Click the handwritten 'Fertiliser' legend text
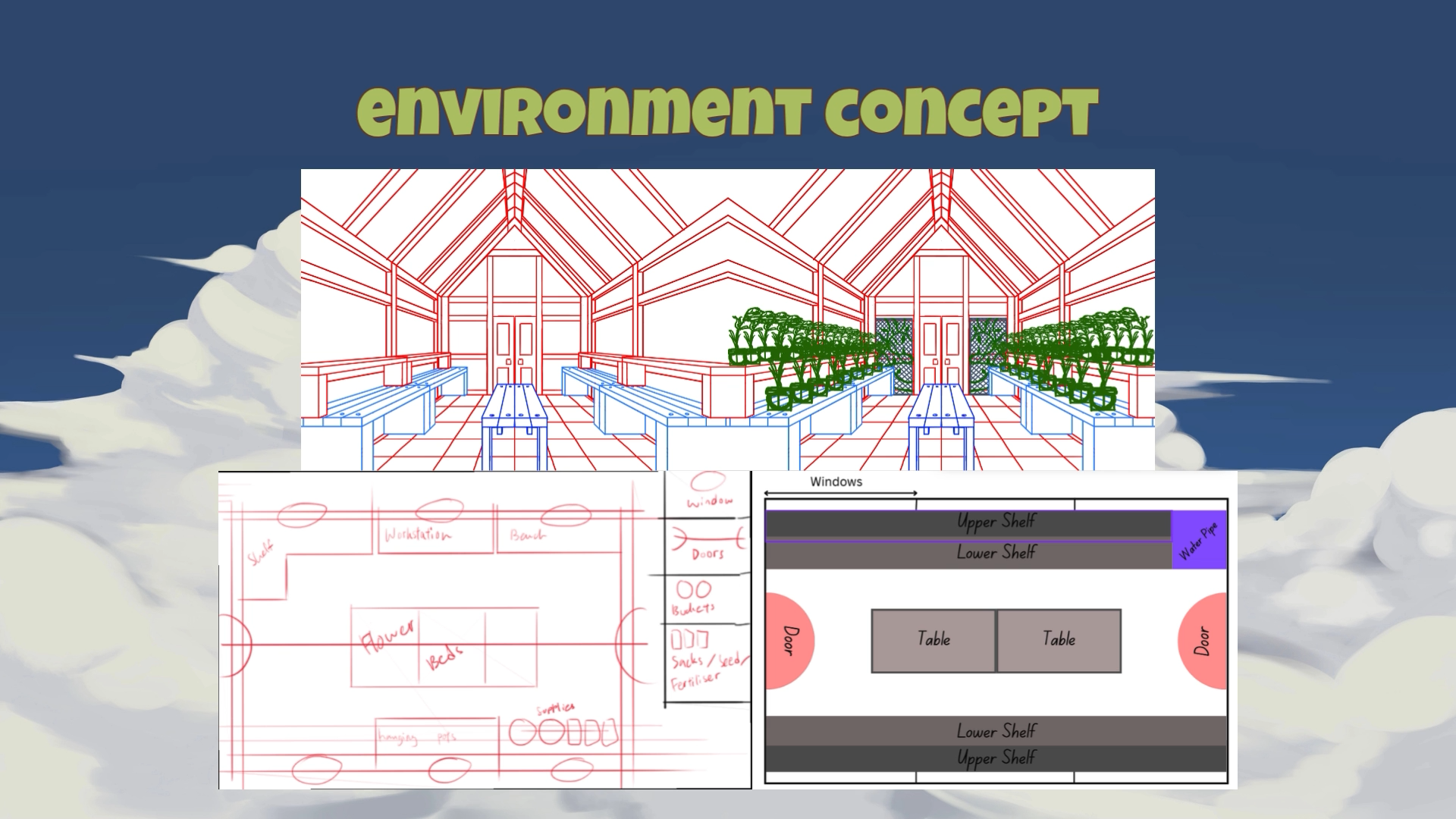This screenshot has width=1456, height=819. pyautogui.click(x=695, y=680)
